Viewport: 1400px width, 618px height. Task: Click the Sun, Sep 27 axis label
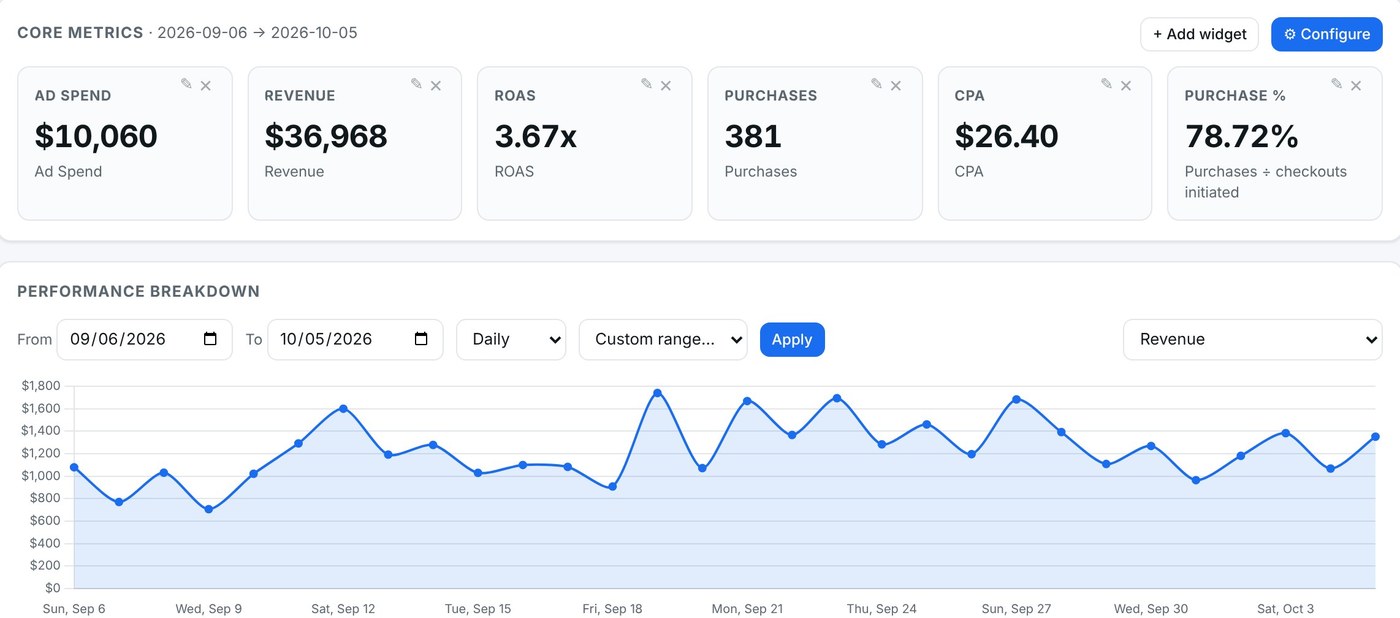tap(1016, 608)
